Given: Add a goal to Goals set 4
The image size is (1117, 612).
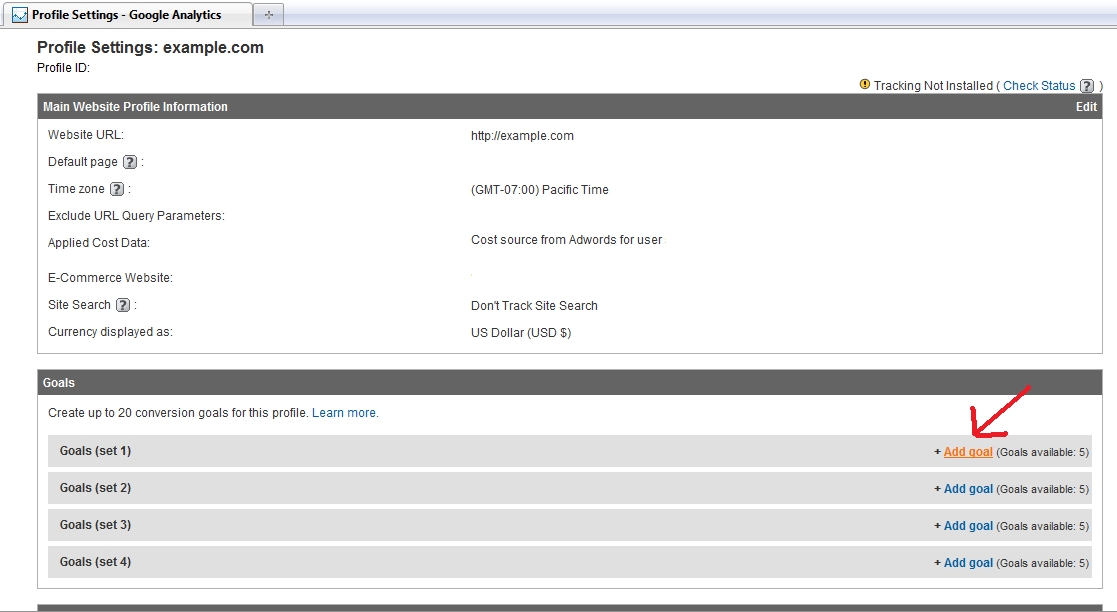Looking at the screenshot, I should (x=967, y=562).
